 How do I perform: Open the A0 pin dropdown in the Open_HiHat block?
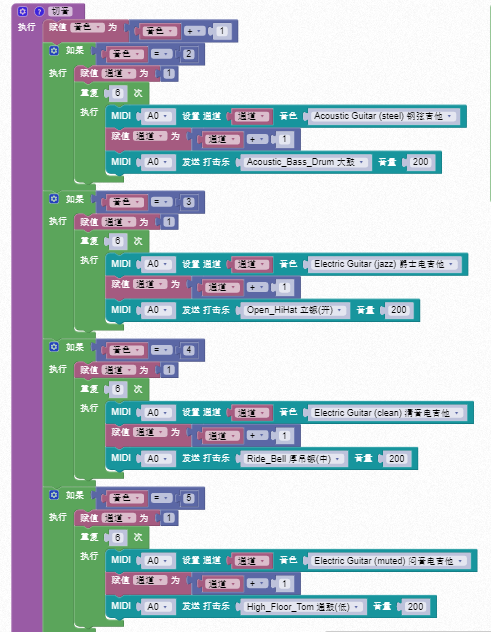coord(158,310)
